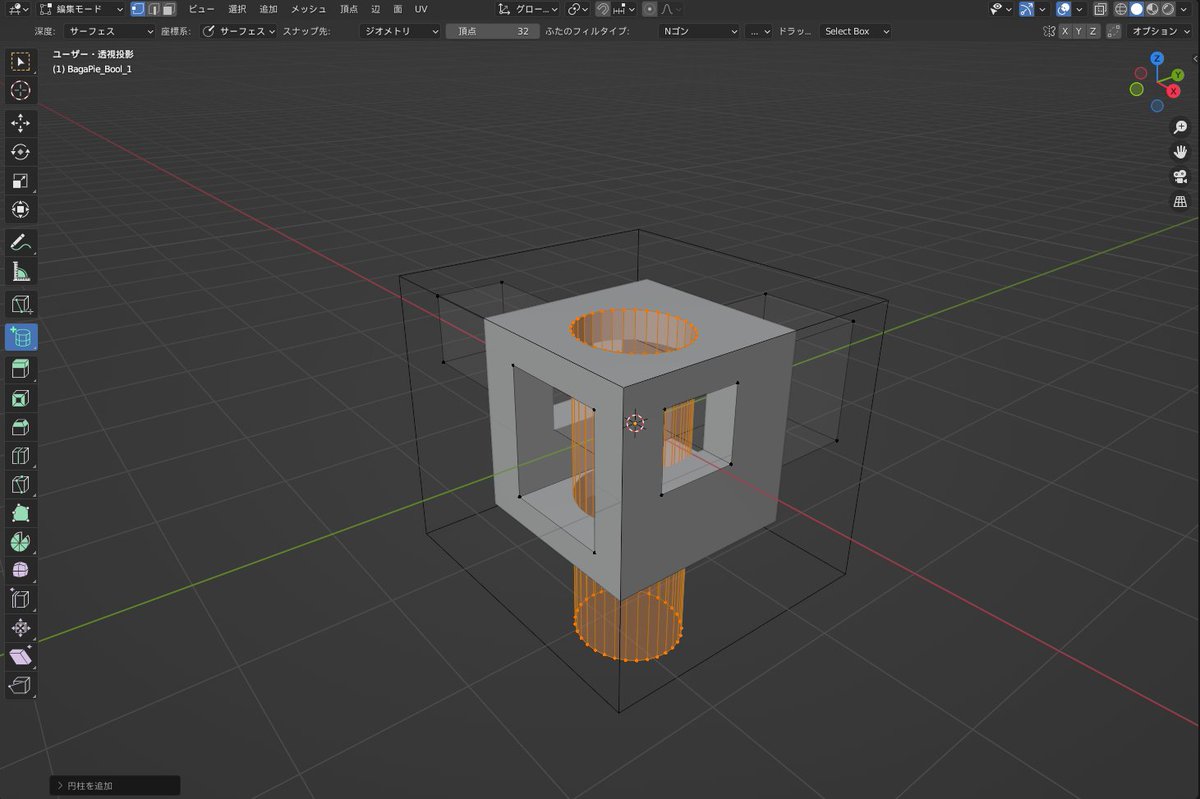This screenshot has height=799, width=1200.
Task: Enable edge select mode
Action: click(153, 9)
